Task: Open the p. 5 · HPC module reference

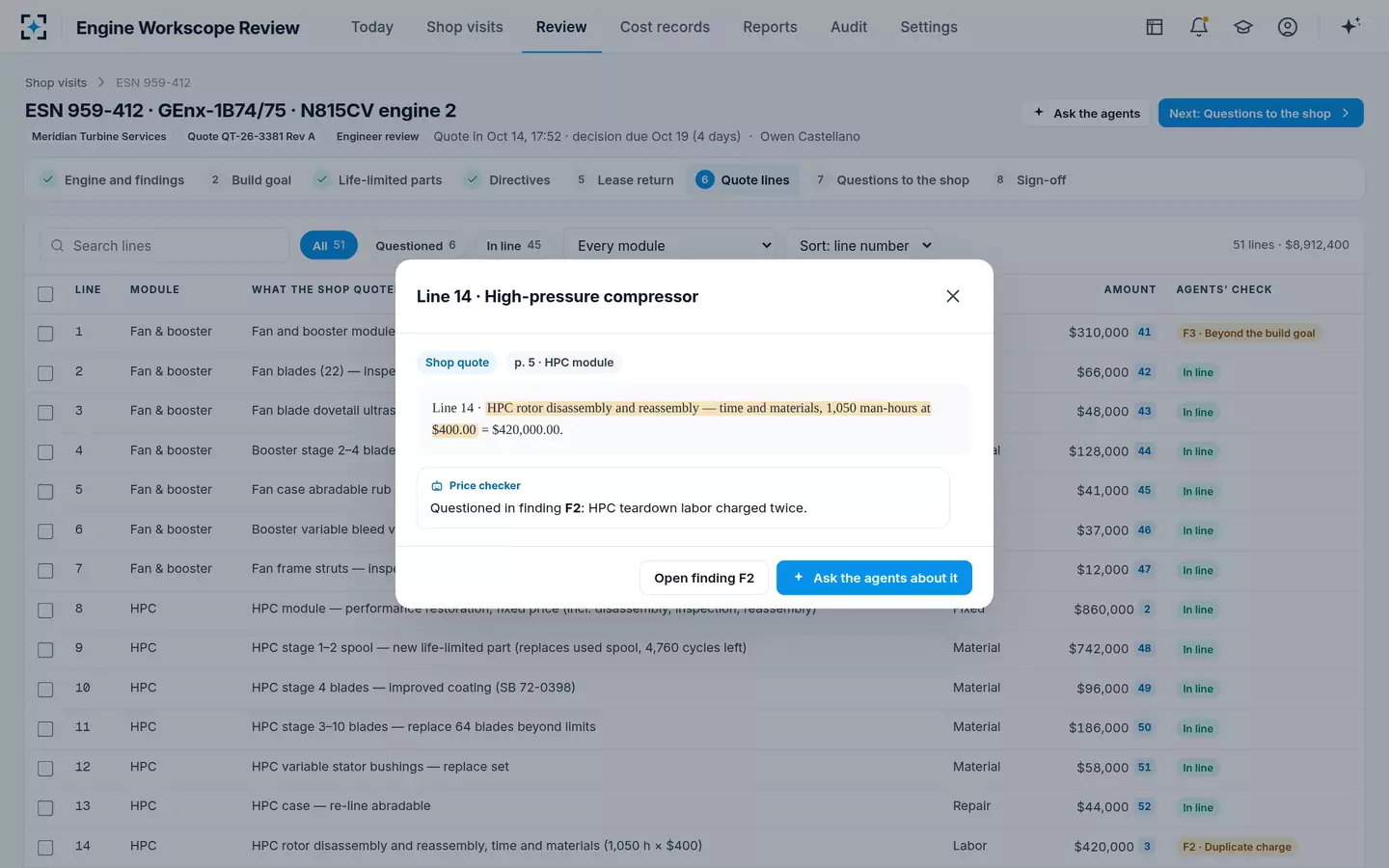Action: 564,363
